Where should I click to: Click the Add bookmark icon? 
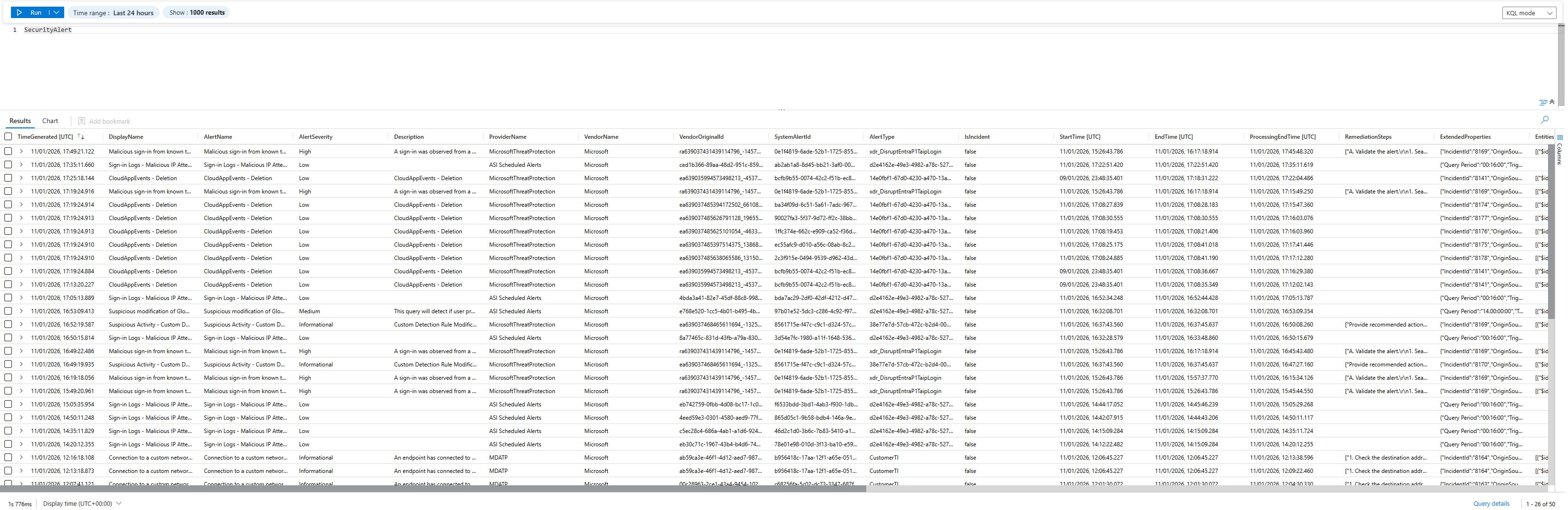82,121
